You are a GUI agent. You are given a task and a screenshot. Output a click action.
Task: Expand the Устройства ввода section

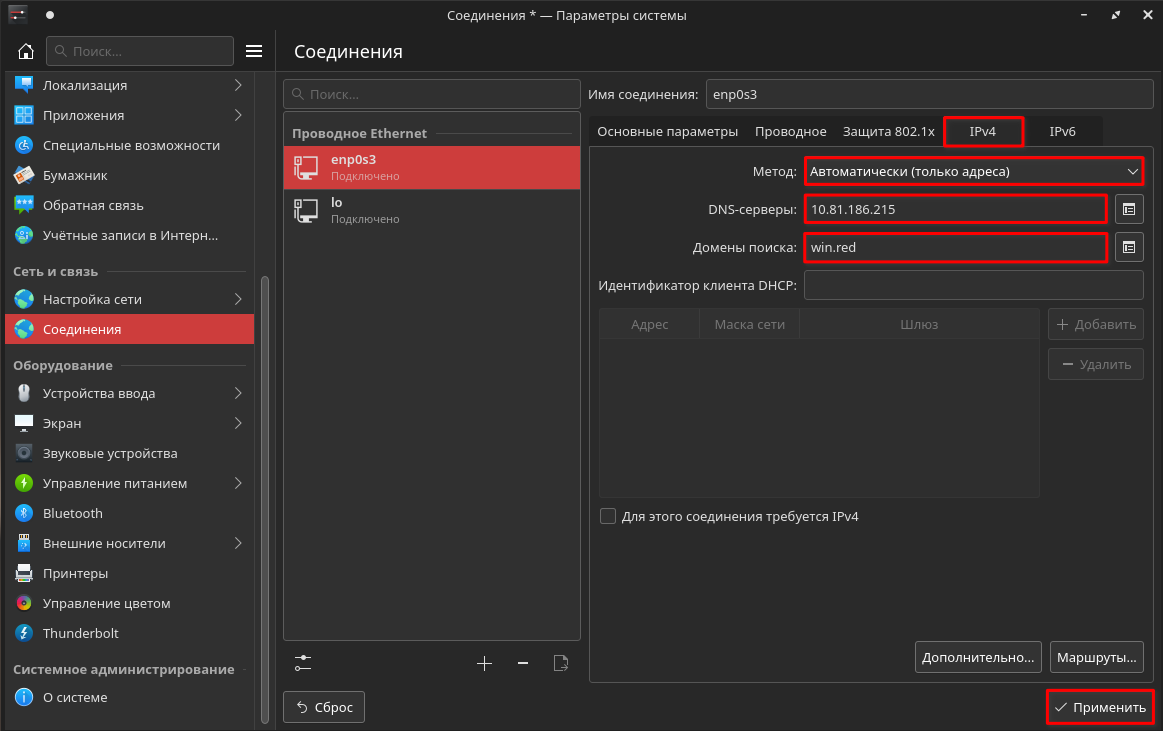[x=238, y=393]
